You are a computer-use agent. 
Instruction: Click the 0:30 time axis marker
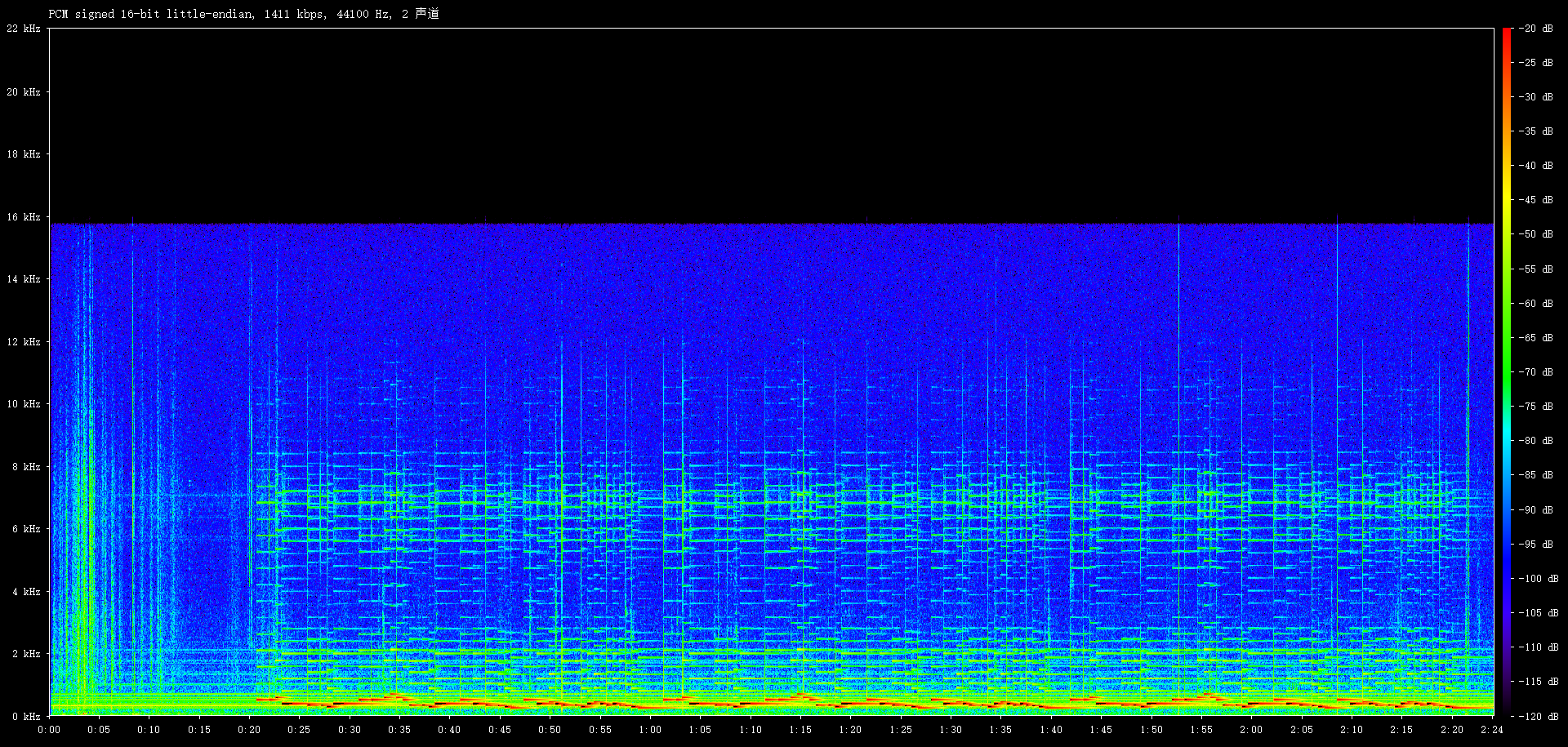(x=350, y=730)
